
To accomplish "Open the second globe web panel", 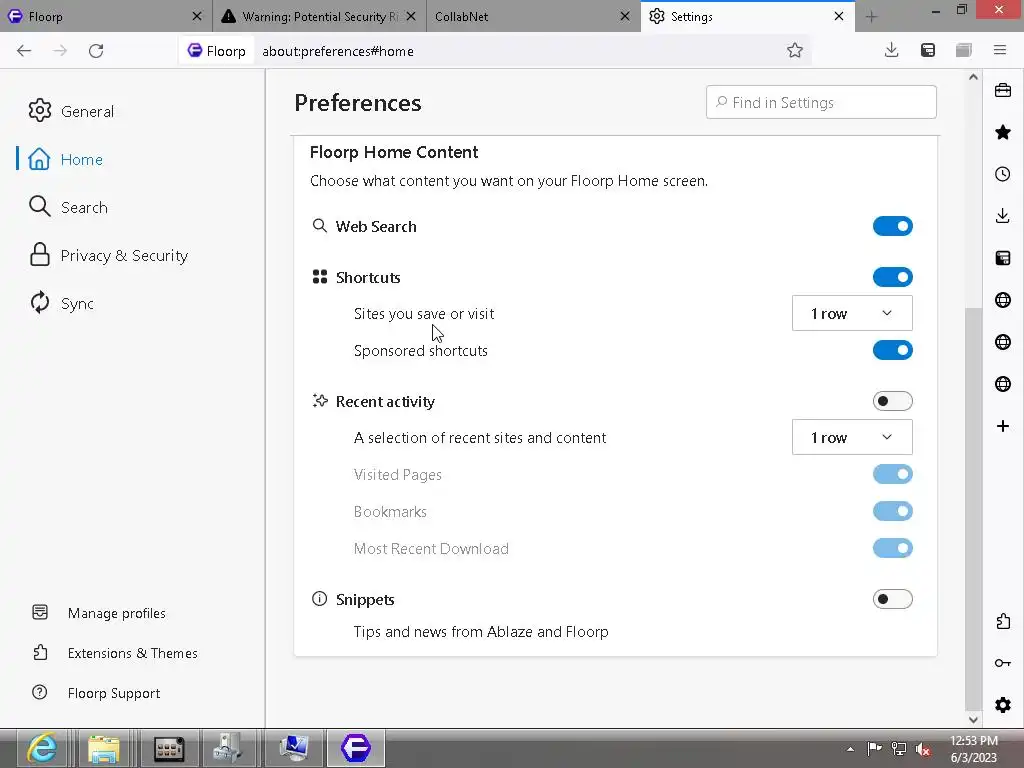I will coord(1003,342).
